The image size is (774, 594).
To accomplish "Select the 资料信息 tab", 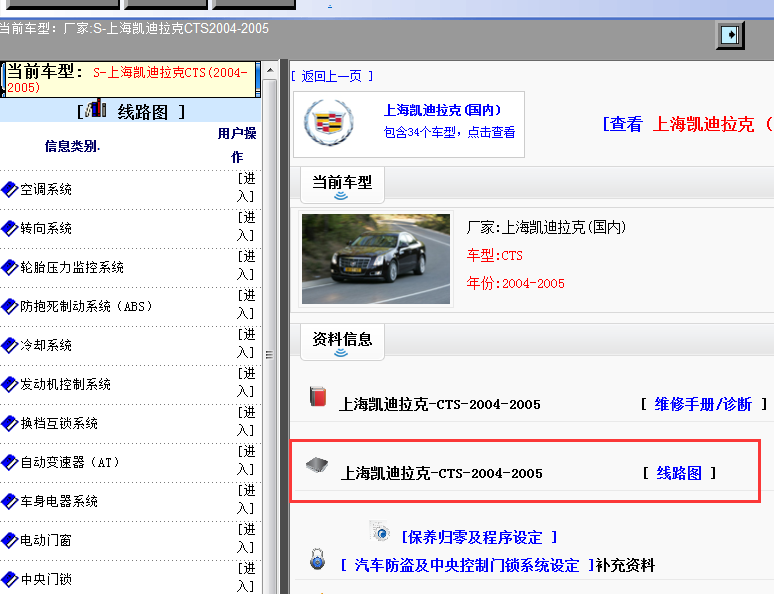I will coord(342,342).
